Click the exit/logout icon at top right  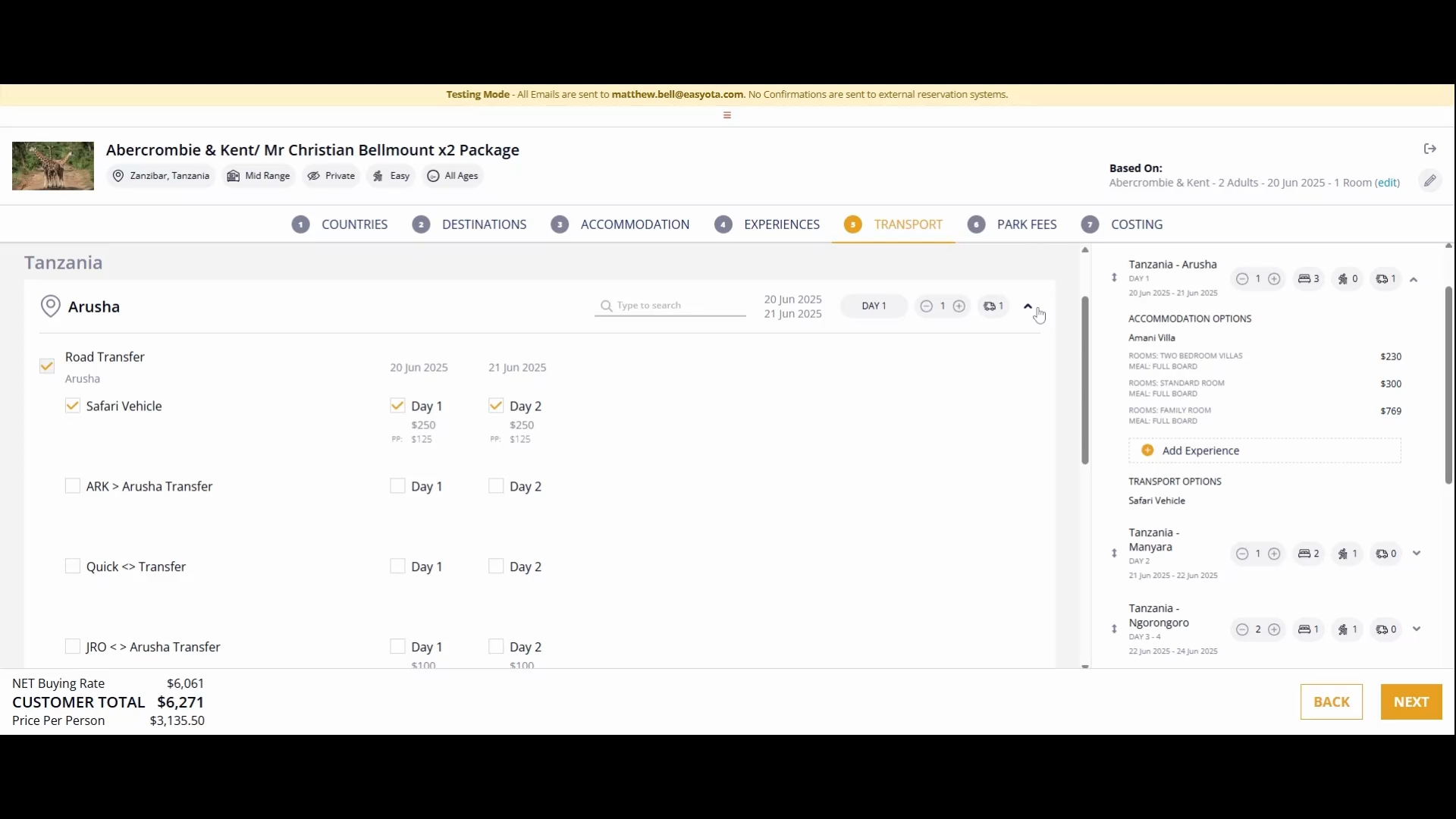pyautogui.click(x=1430, y=149)
